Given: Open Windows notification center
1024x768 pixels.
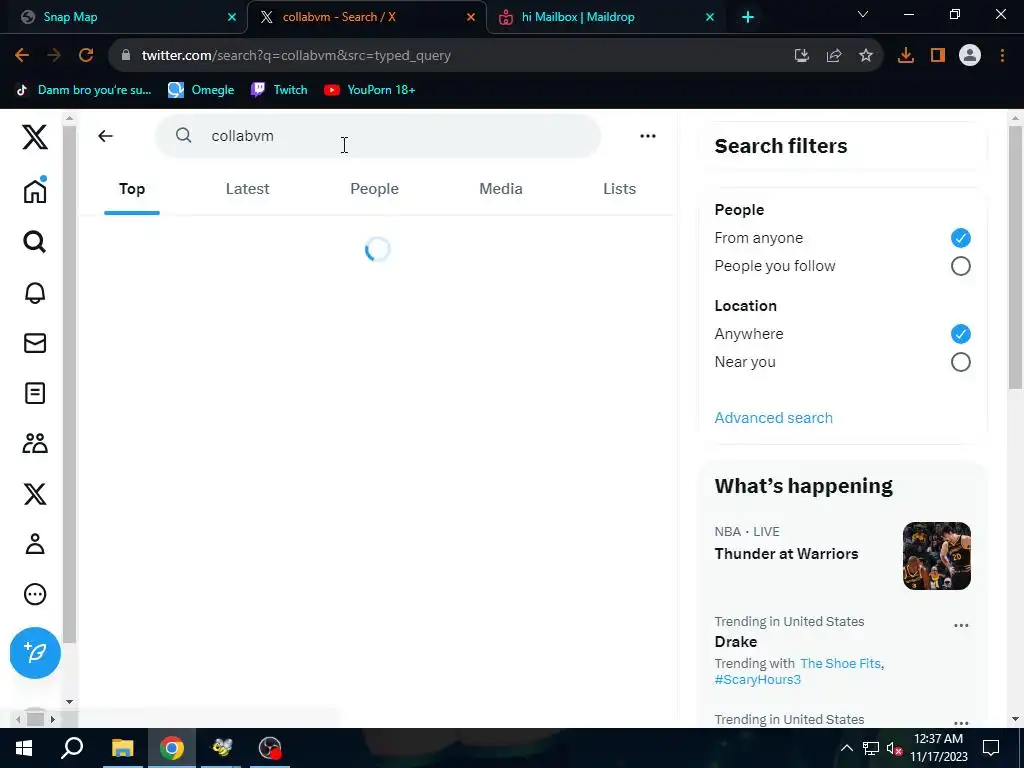Looking at the screenshot, I should pyautogui.click(x=991, y=748).
